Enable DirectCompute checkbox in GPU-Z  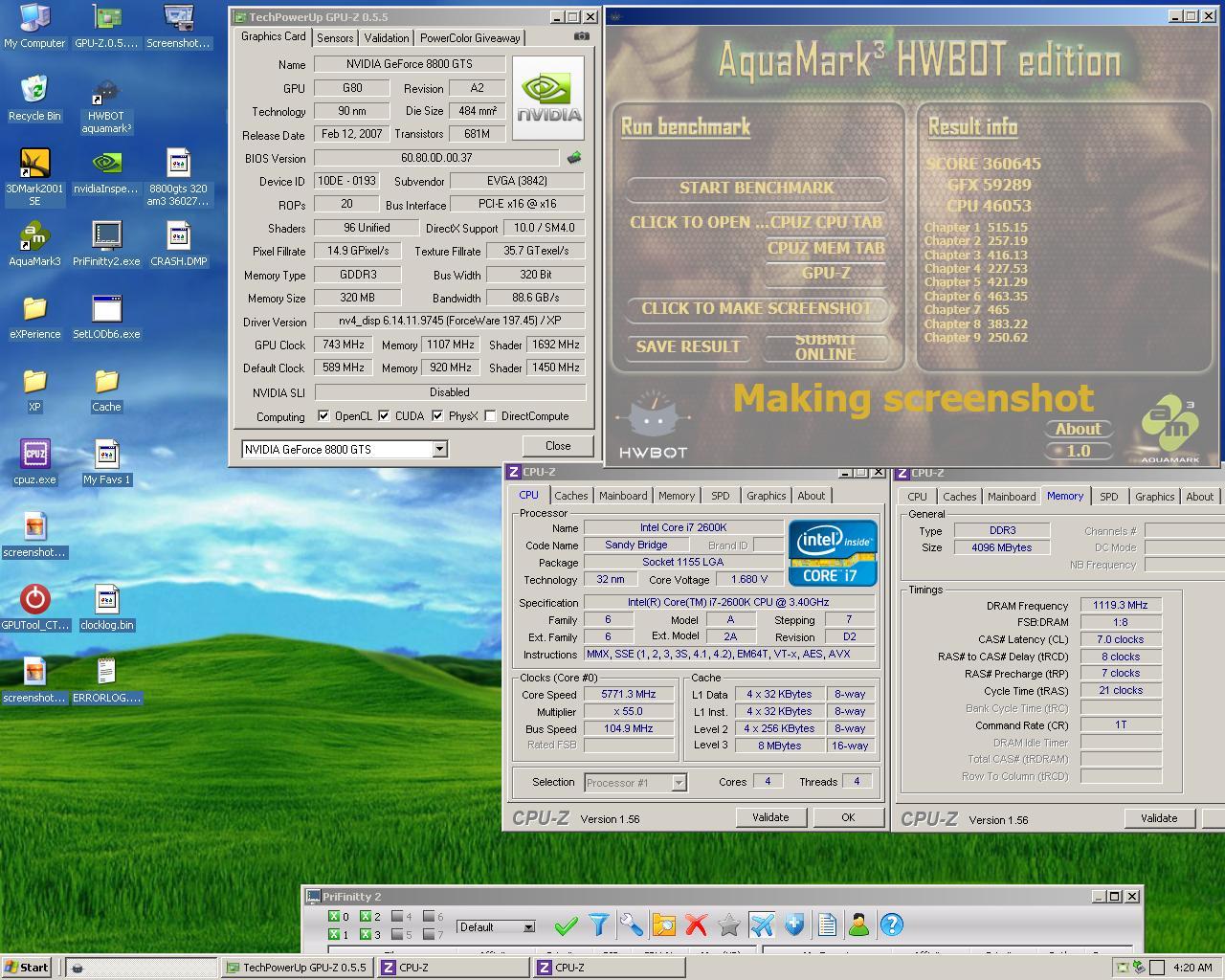tap(490, 416)
